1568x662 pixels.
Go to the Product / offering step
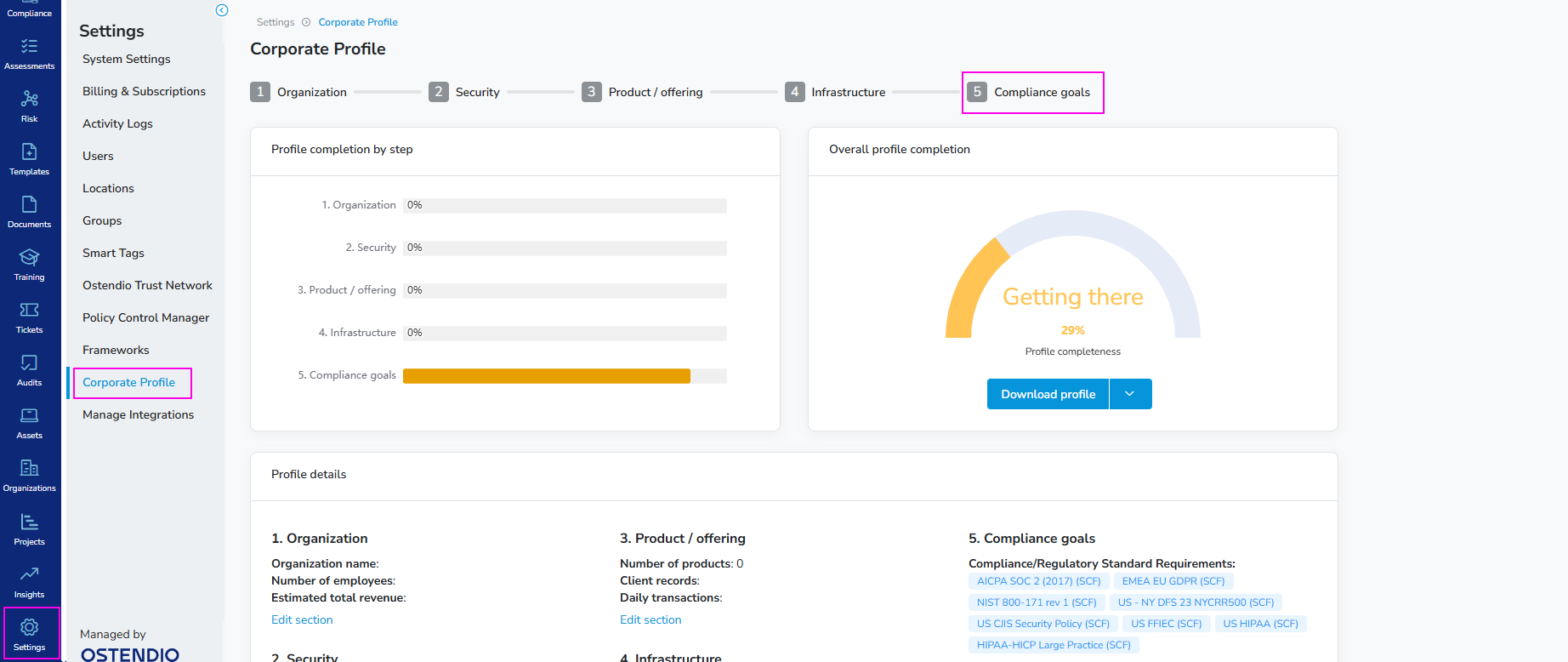click(x=656, y=92)
